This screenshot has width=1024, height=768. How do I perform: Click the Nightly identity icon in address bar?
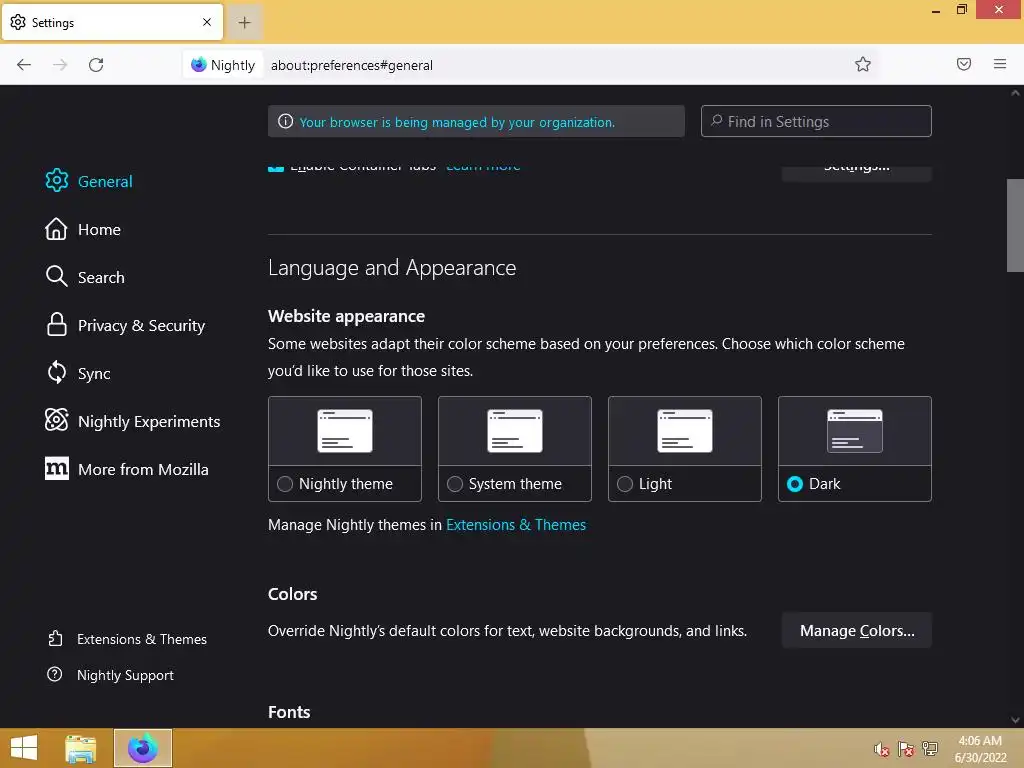coord(223,65)
